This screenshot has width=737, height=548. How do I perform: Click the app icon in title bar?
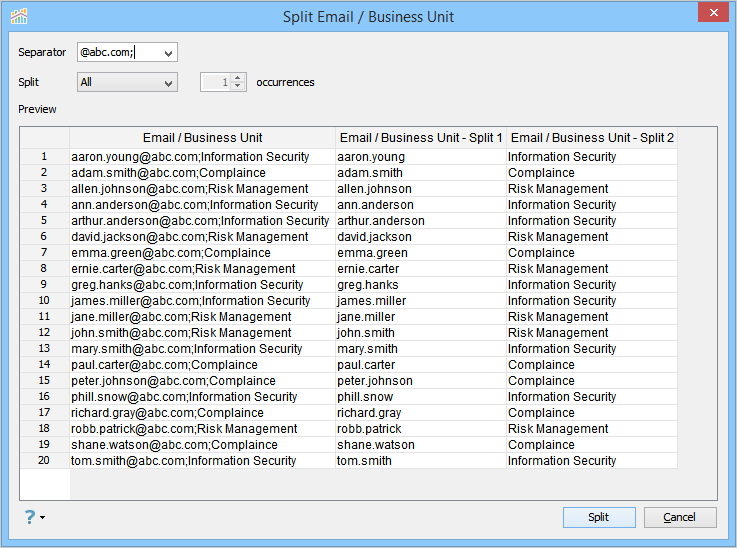[x=18, y=16]
